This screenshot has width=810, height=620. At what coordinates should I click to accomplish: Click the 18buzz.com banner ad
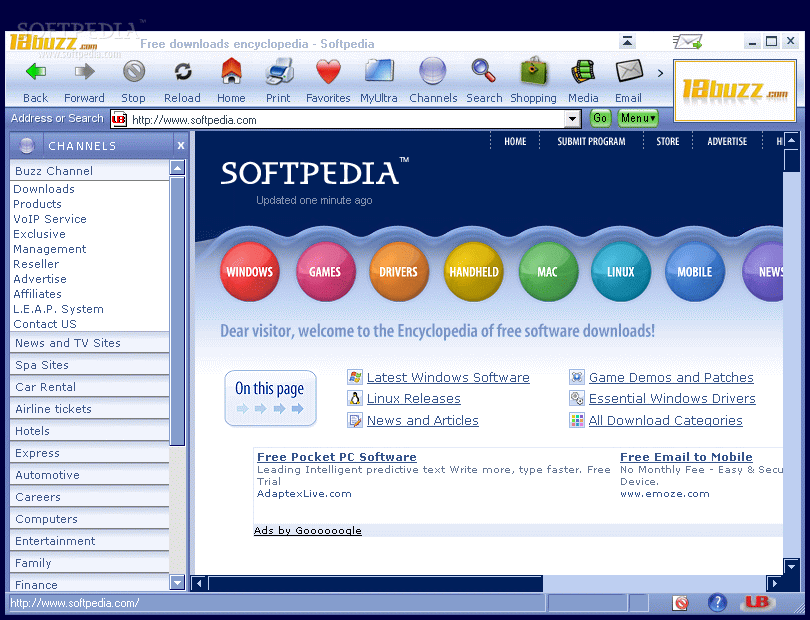point(735,90)
